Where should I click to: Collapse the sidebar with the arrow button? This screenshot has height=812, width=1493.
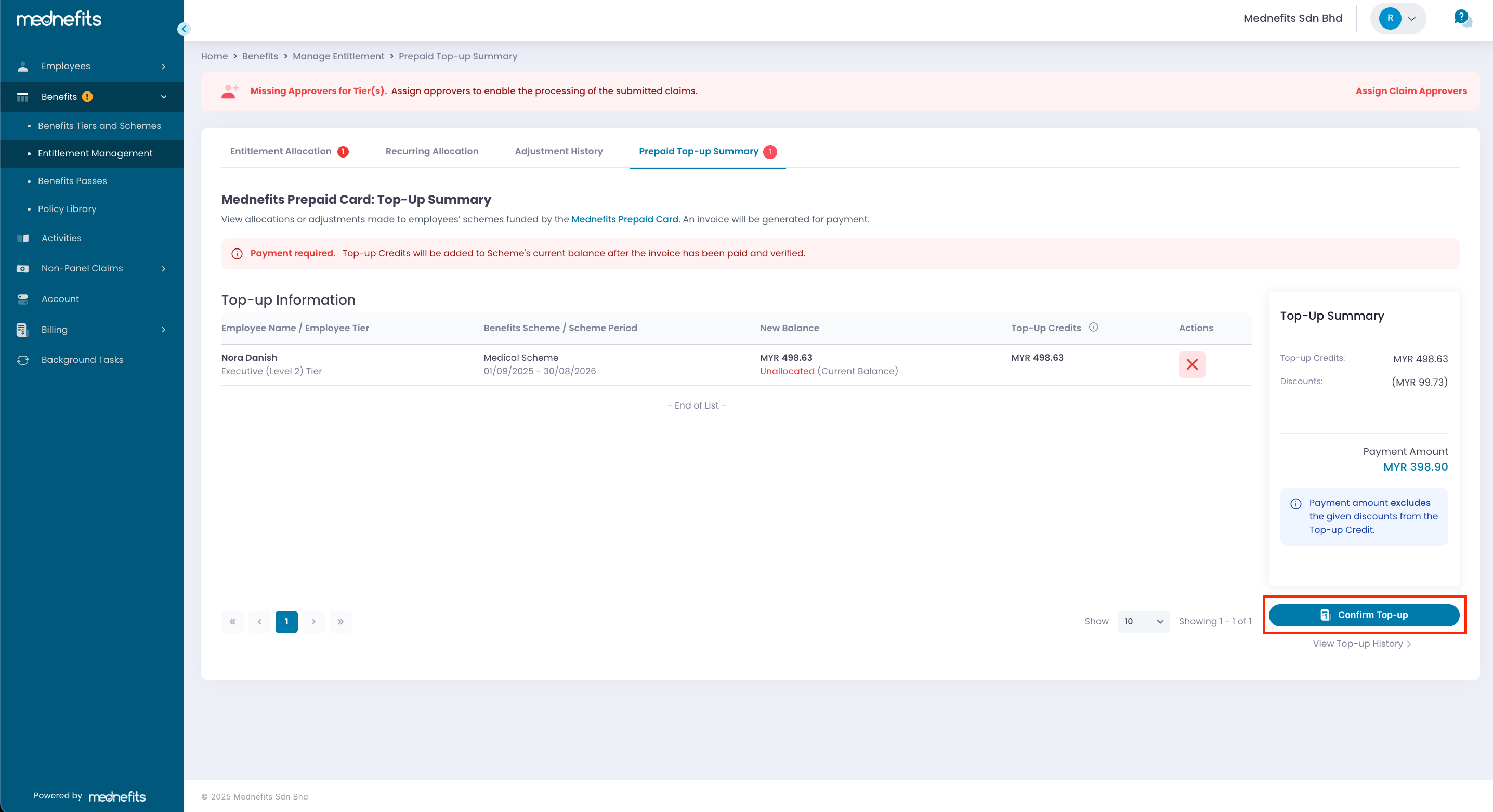(x=184, y=29)
